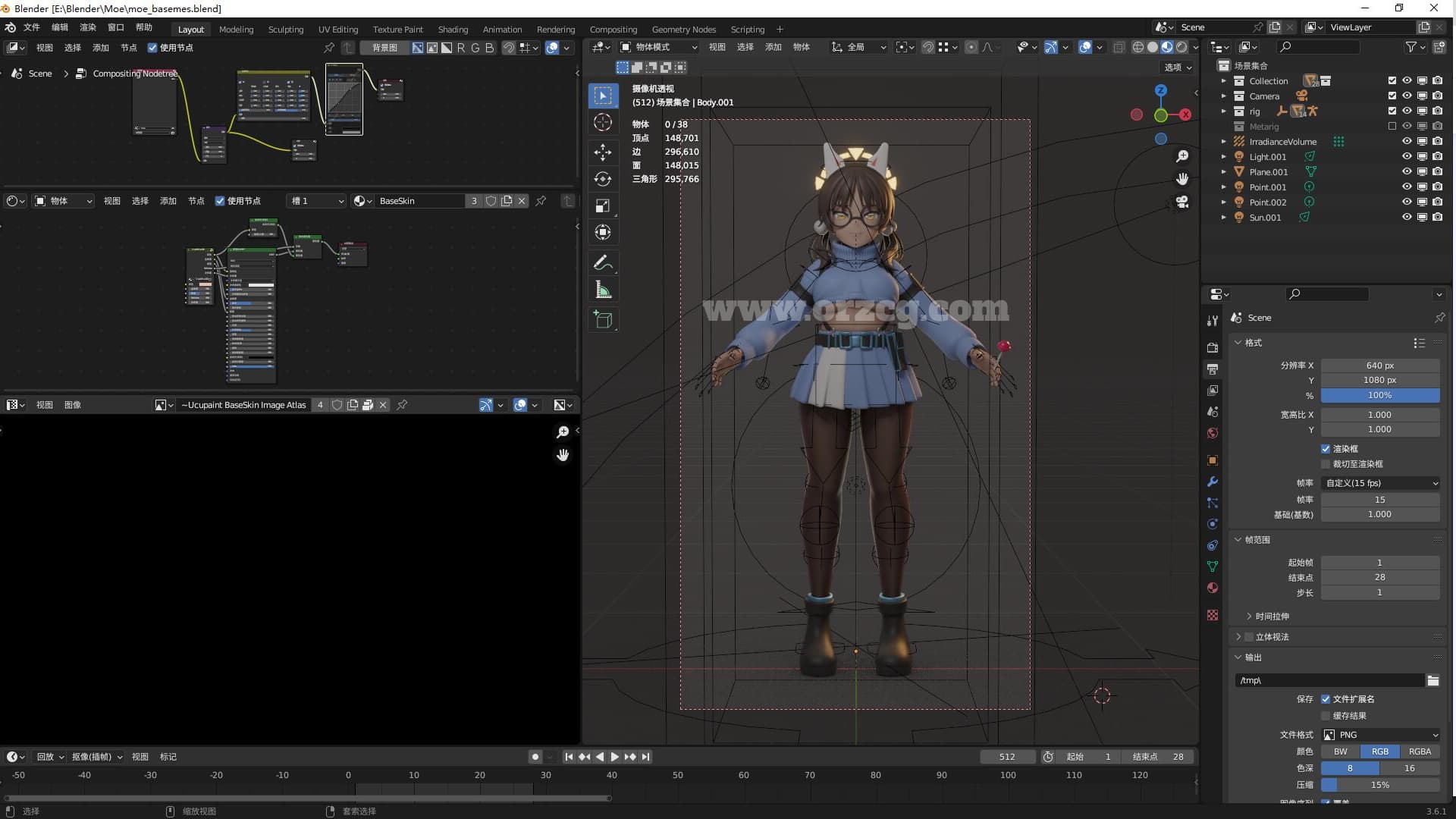Viewport: 1456px width, 819px height.
Task: Open the Geometry Nodes workspace tab
Action: point(683,30)
